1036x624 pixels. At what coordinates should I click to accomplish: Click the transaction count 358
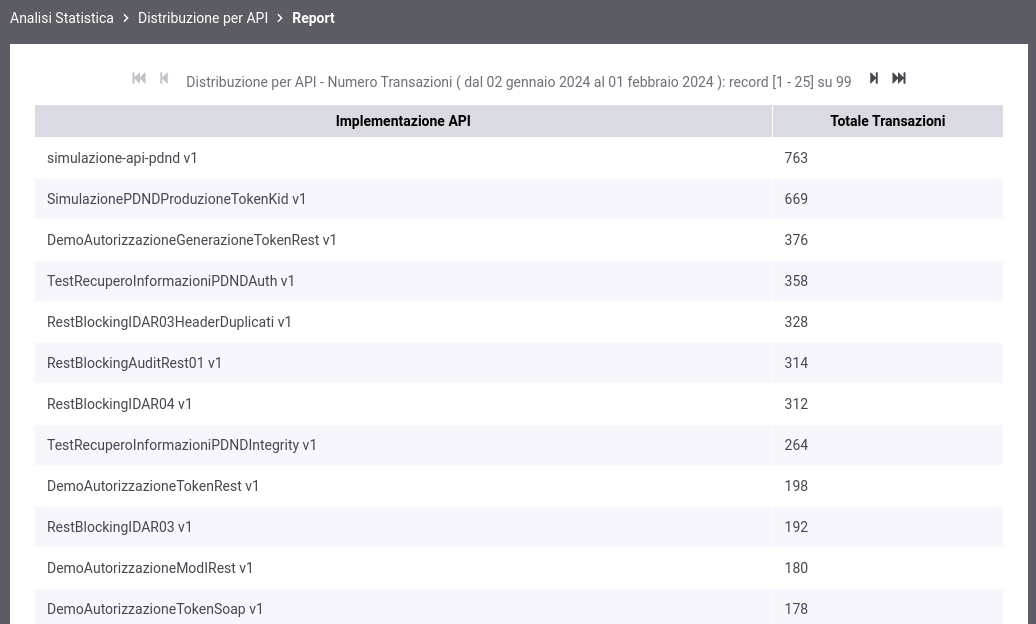(x=796, y=281)
